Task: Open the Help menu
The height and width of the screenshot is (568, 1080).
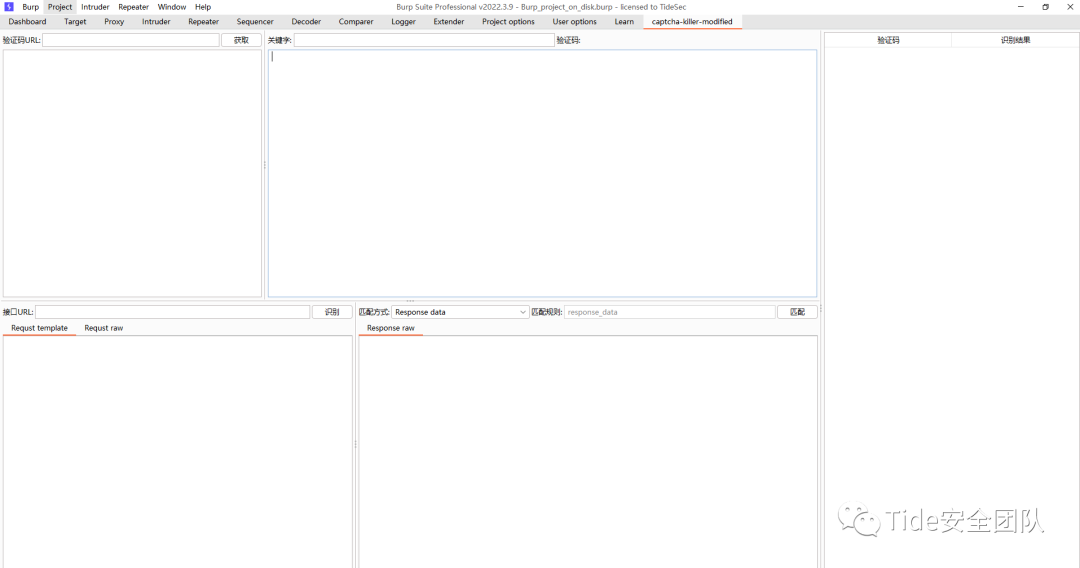Action: (202, 7)
